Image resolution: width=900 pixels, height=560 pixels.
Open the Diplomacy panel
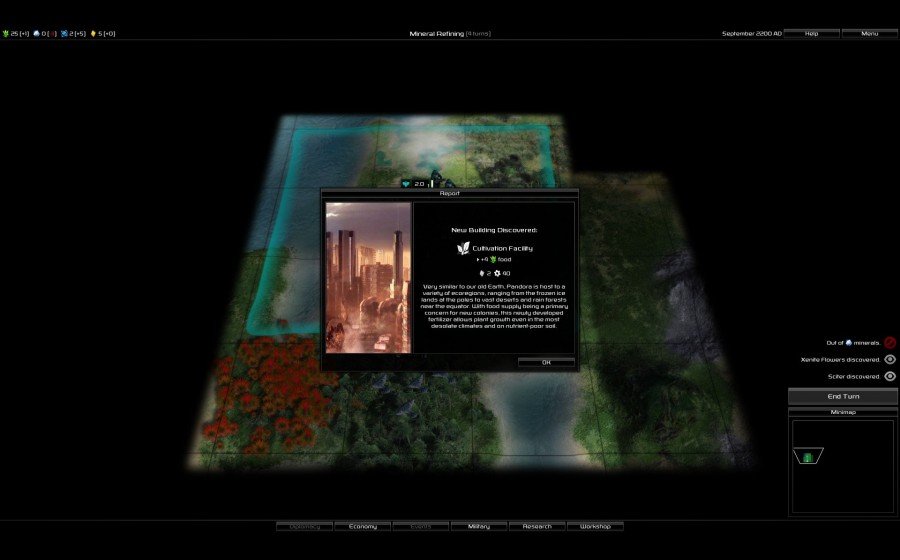pyautogui.click(x=303, y=526)
